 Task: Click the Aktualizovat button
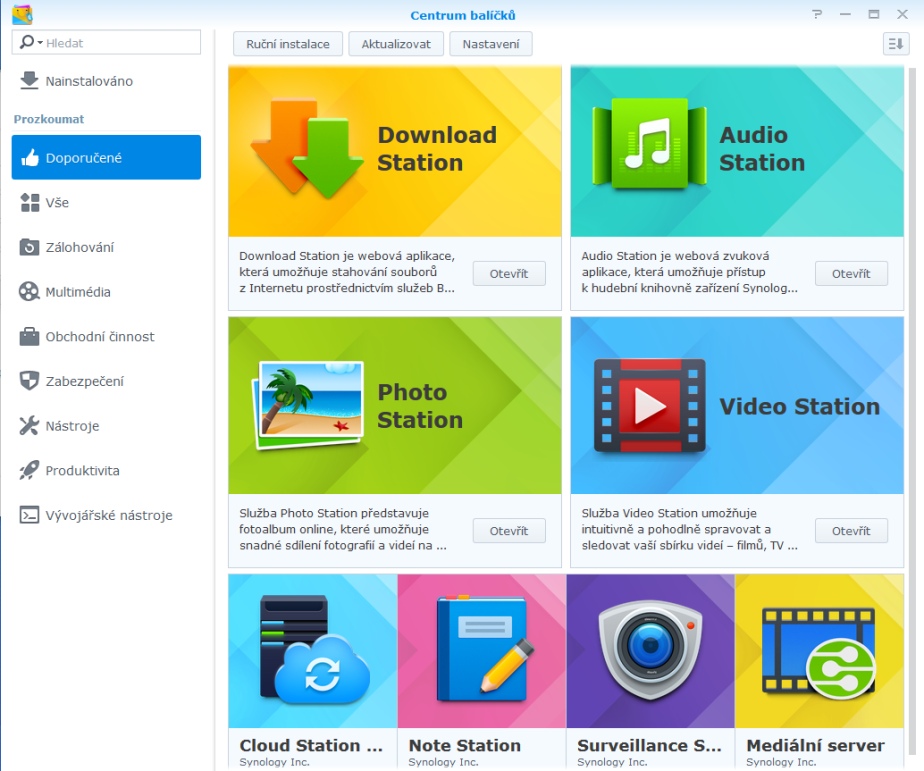point(396,44)
